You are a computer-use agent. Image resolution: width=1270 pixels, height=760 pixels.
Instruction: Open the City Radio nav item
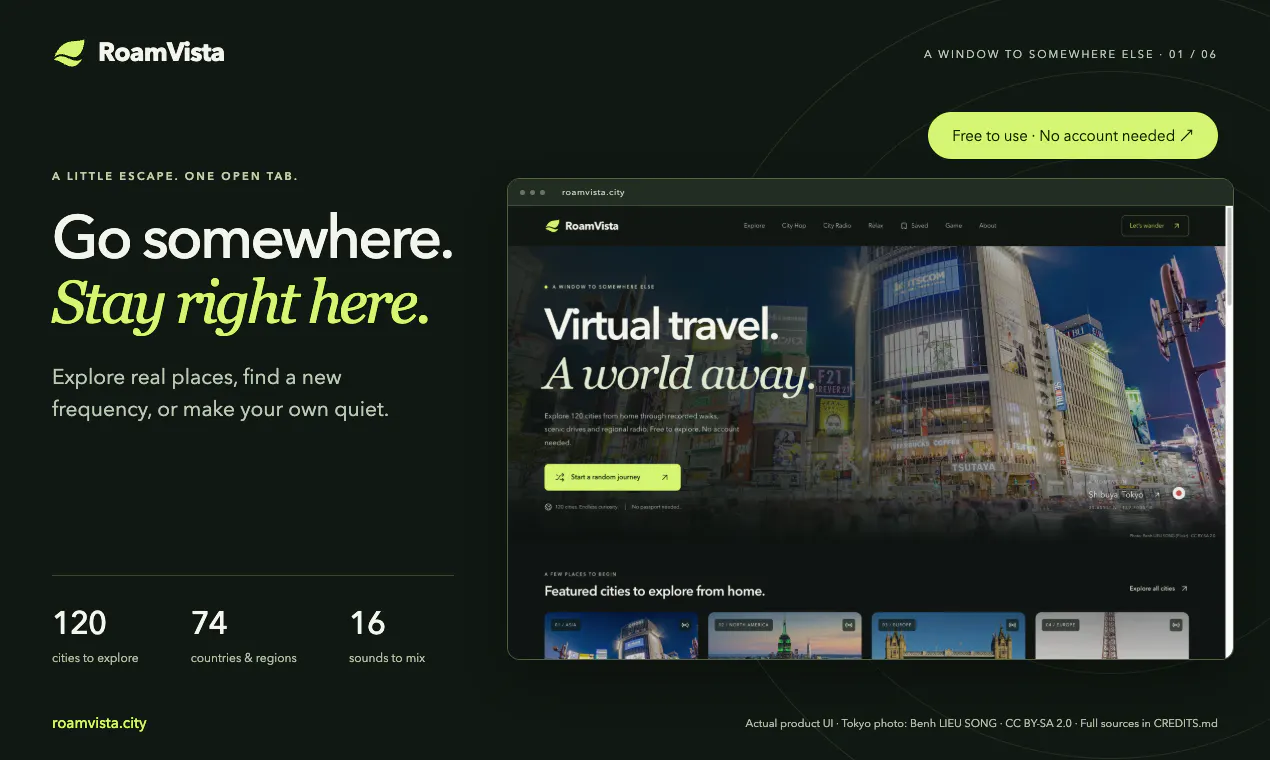coord(837,226)
